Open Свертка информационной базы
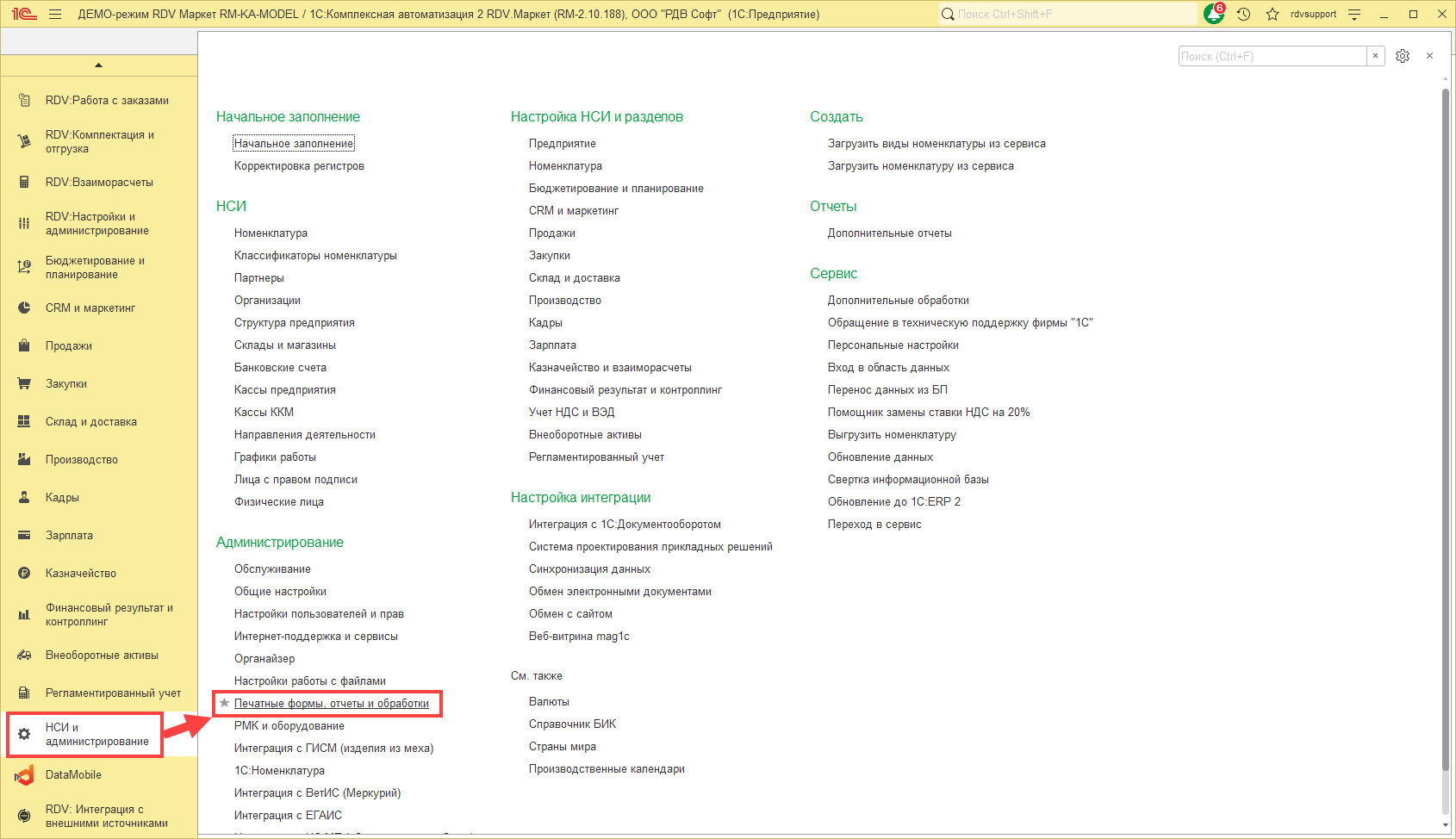Screen dimensions: 1456x839 point(908,480)
